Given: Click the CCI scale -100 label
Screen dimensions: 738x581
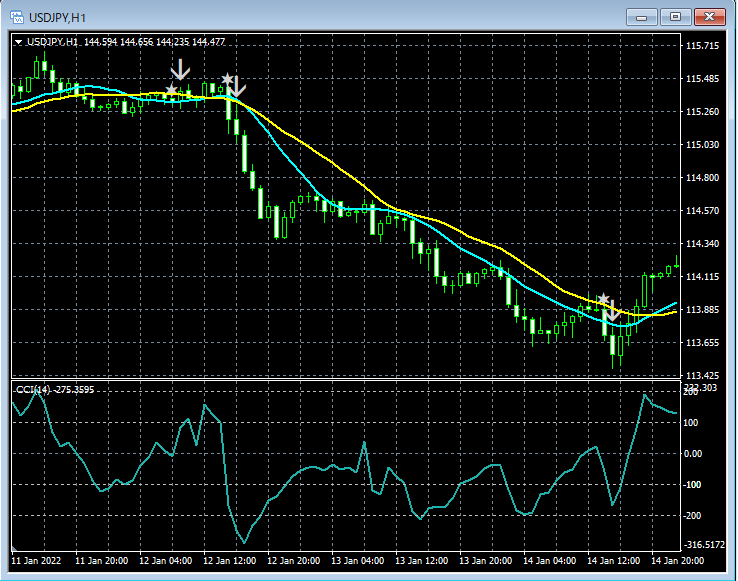Looking at the screenshot, I should [x=692, y=484].
